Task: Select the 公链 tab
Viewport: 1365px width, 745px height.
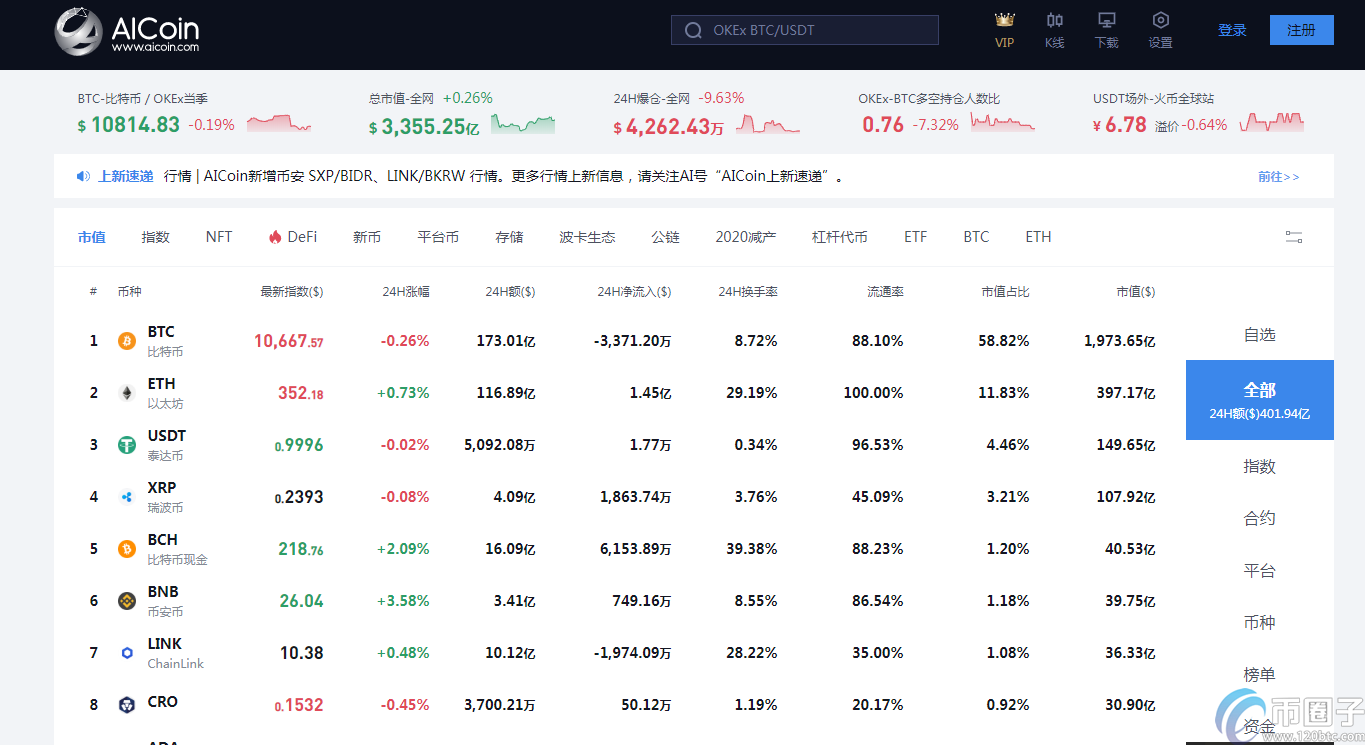Action: tap(665, 237)
